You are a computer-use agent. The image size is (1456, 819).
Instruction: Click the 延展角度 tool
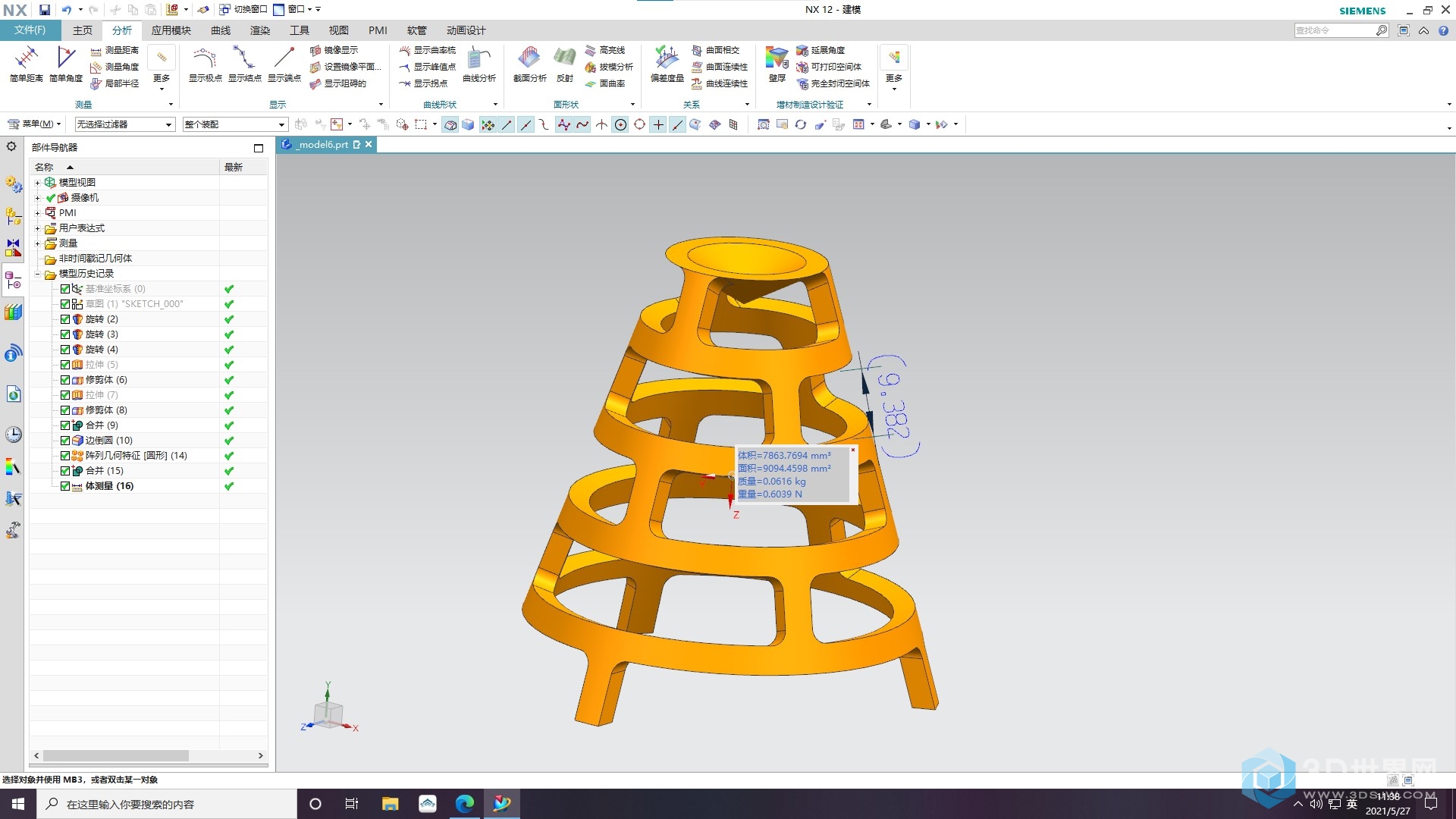coord(821,50)
